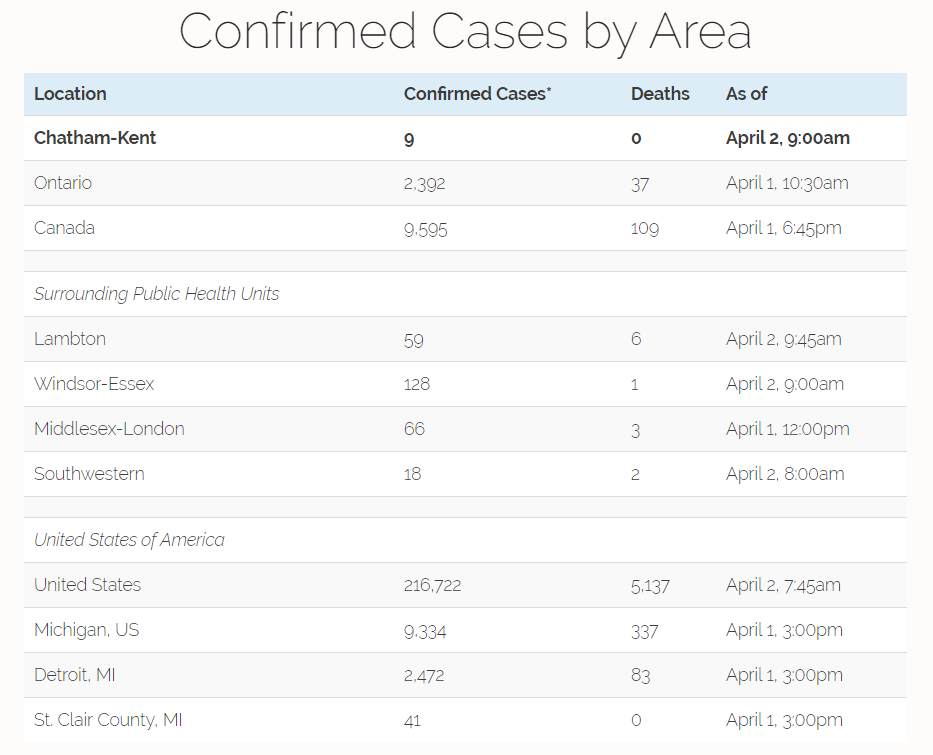Screen dimensions: 933x755
Task: Click the Windsor-Essex location cell
Action: coord(94,384)
